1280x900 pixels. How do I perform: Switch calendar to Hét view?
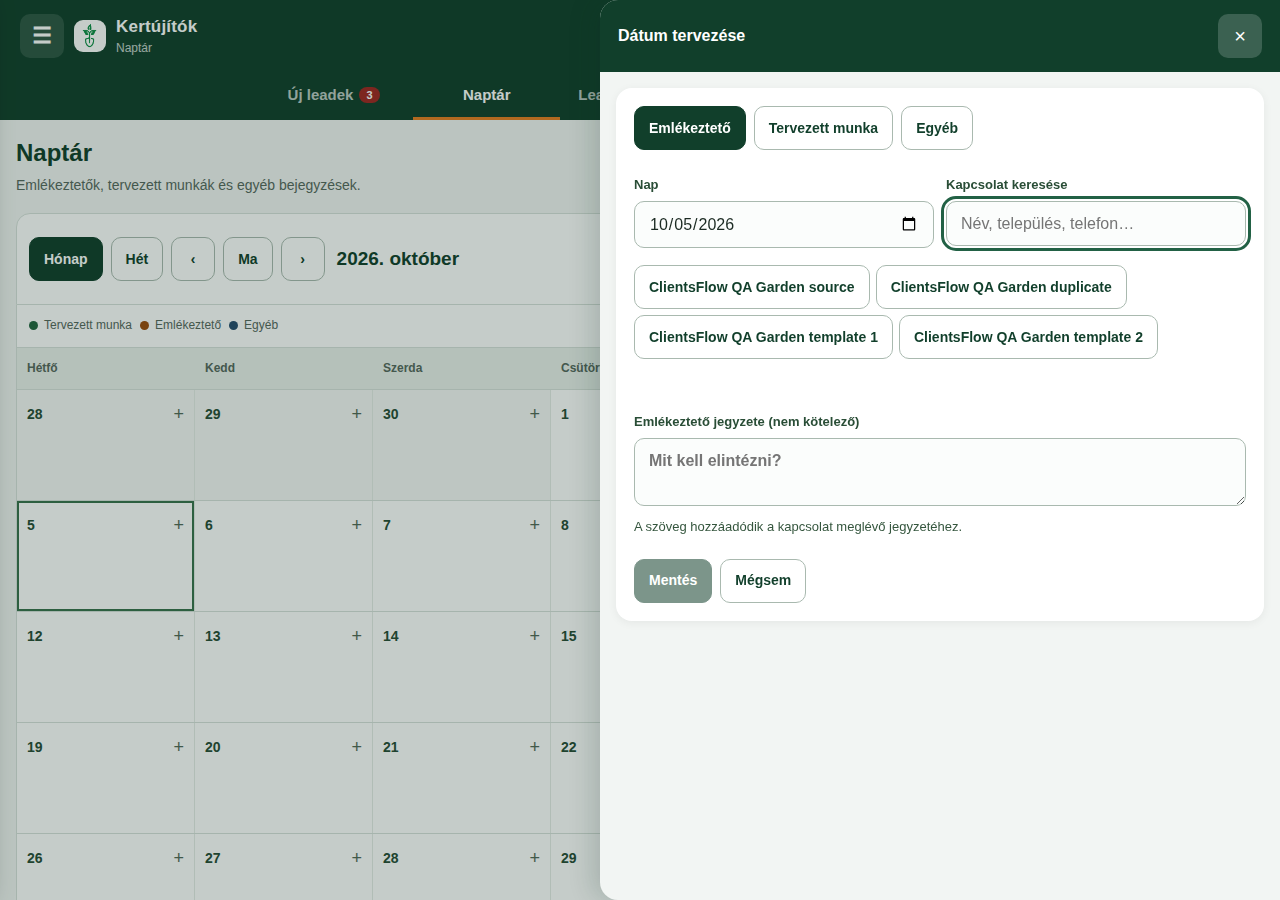pos(137,259)
